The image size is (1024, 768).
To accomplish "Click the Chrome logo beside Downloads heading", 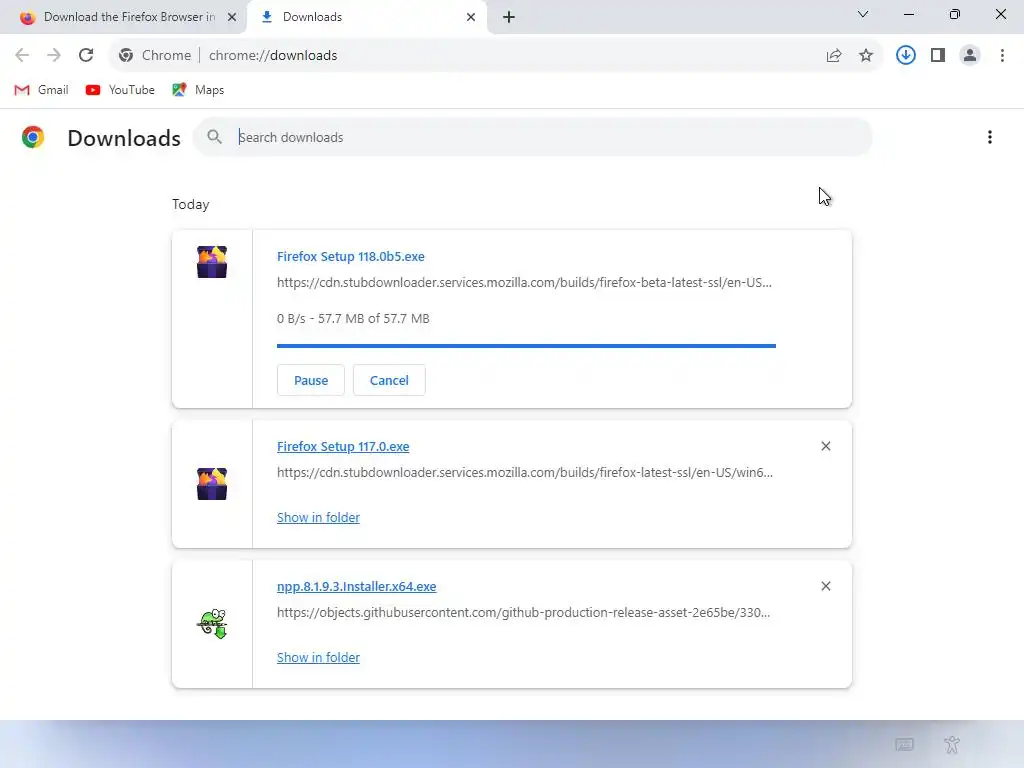I will [x=33, y=137].
